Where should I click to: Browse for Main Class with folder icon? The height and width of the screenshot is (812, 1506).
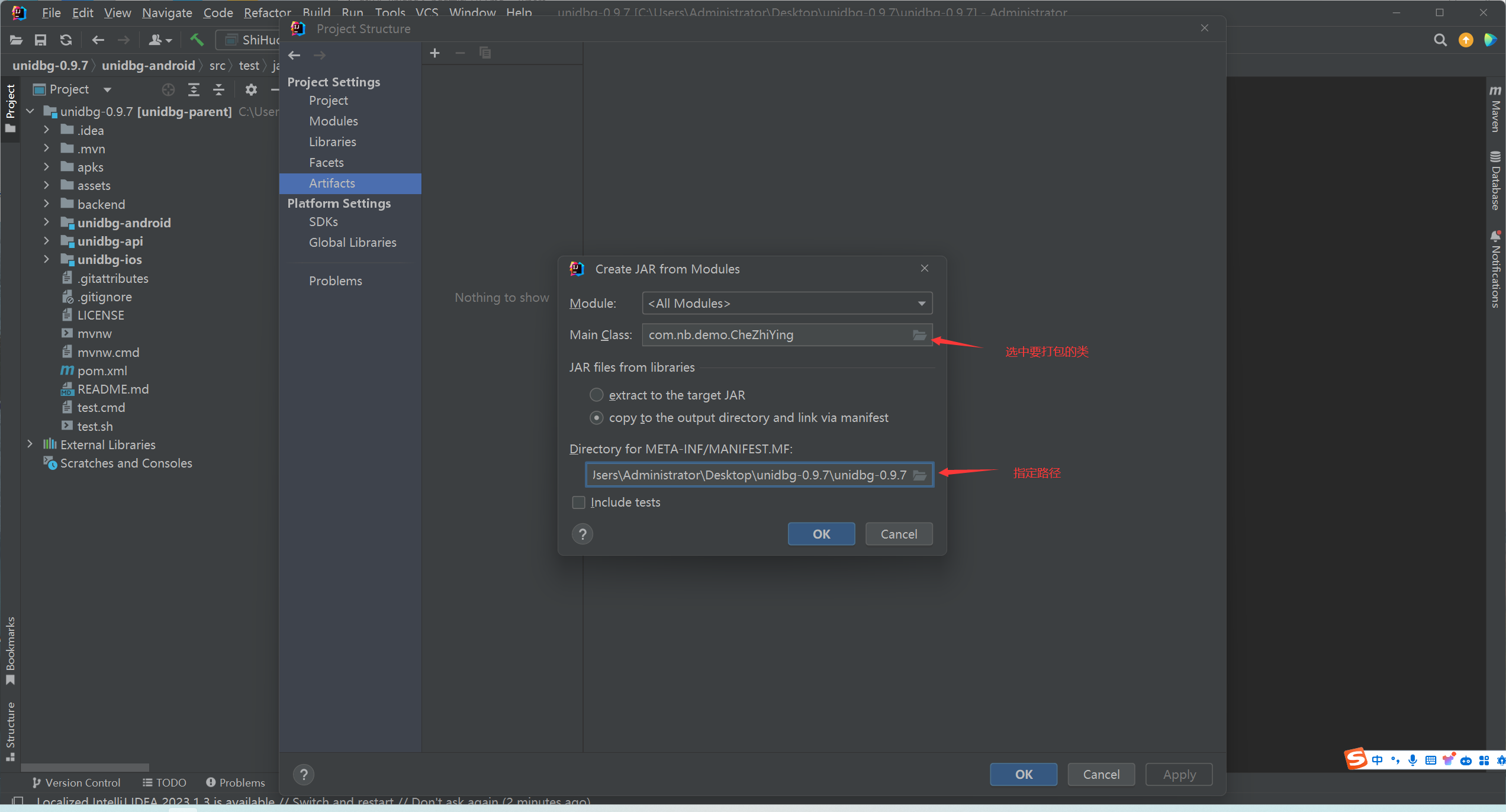click(919, 335)
